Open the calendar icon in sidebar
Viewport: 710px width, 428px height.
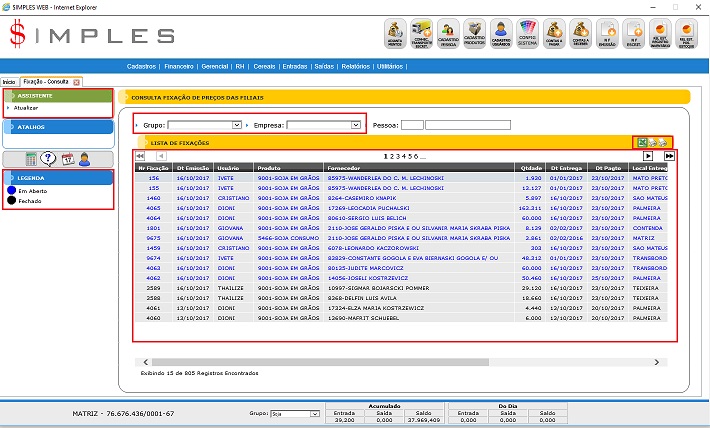tap(67, 159)
